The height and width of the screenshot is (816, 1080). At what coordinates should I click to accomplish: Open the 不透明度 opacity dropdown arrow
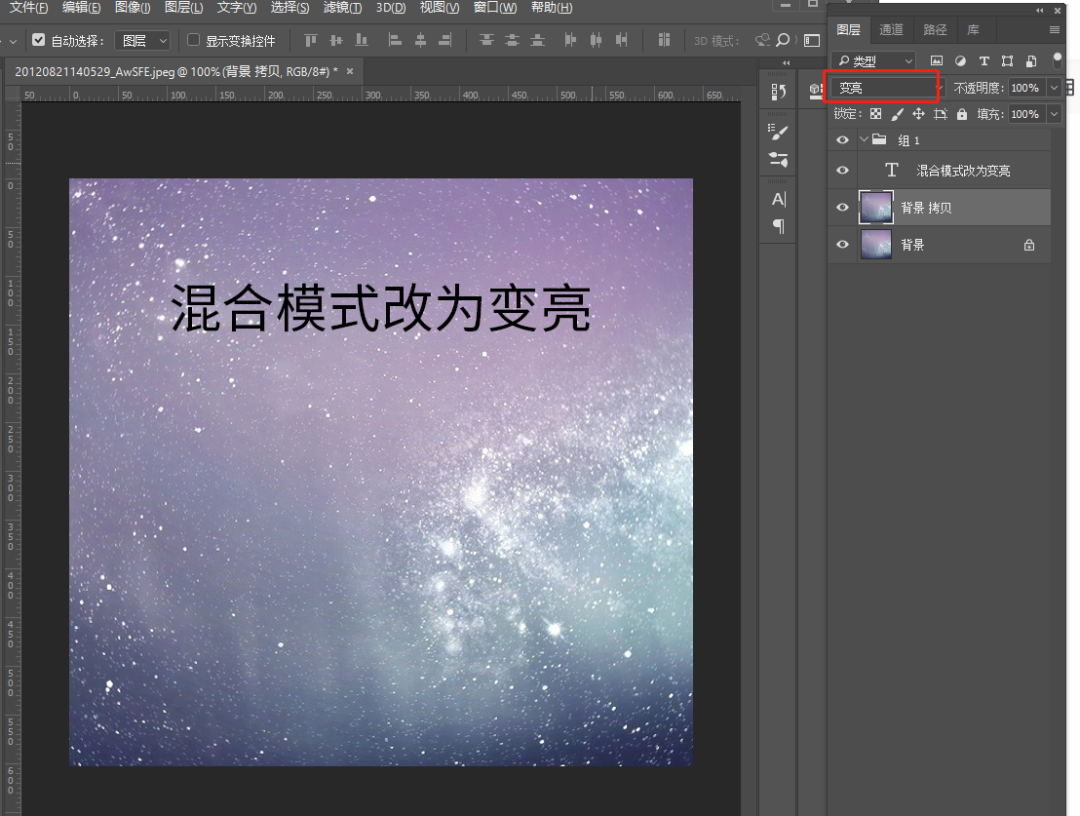1053,88
